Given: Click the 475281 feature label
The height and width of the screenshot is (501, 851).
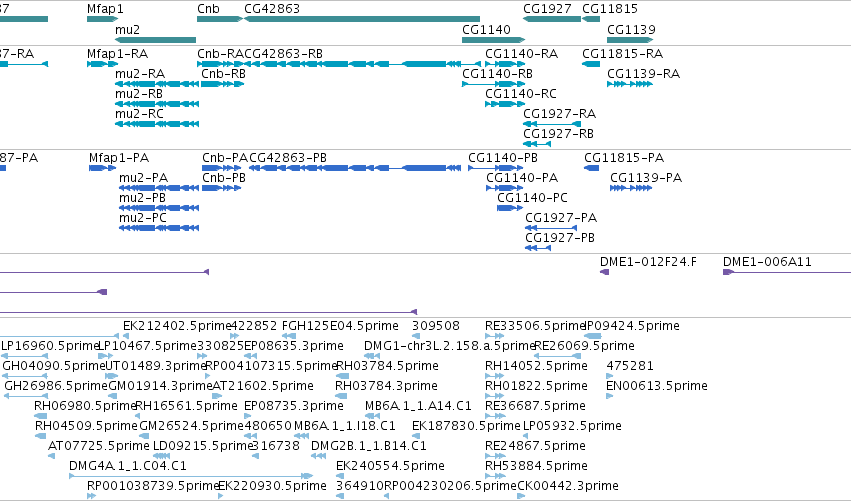Looking at the screenshot, I should pos(630,366).
